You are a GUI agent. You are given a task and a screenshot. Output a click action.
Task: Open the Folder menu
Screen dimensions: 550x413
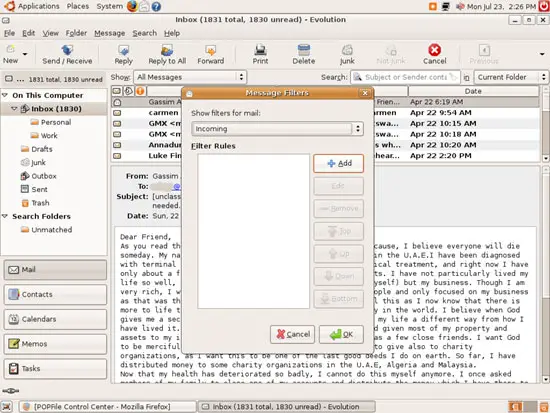click(x=76, y=33)
